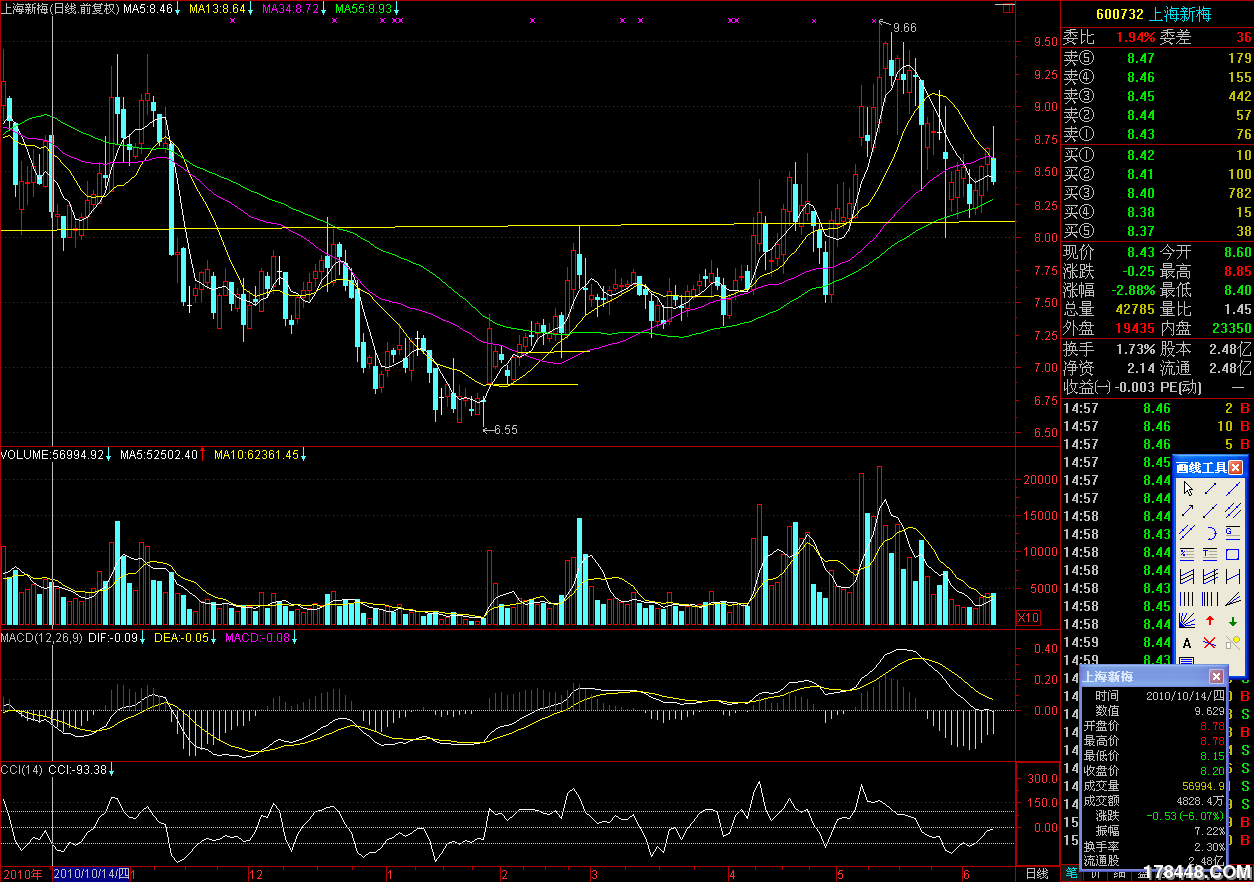This screenshot has width=1254, height=882.
Task: Choose the arrow line tool
Action: [1187, 511]
